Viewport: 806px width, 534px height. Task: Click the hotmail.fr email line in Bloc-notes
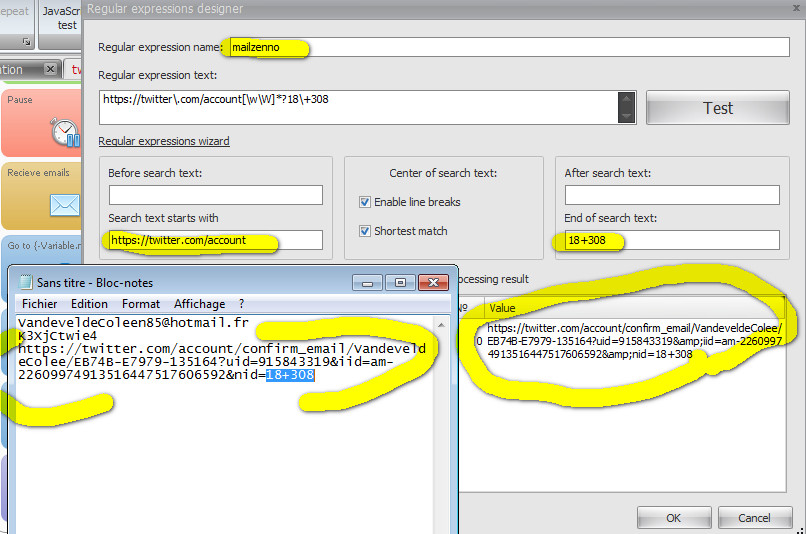point(133,323)
